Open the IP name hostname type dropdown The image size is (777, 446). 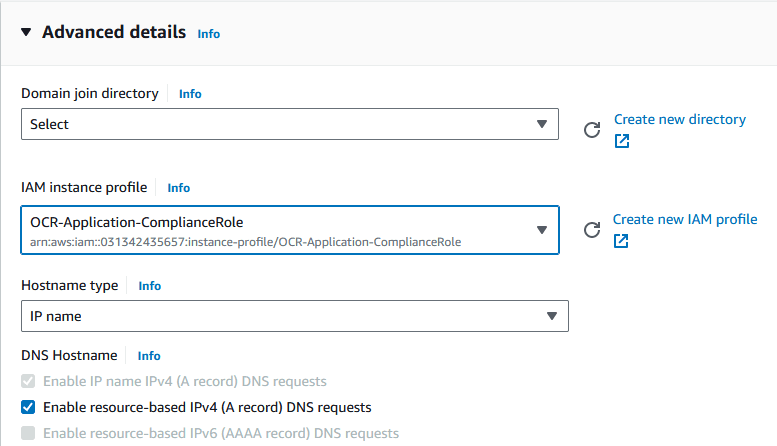click(295, 316)
